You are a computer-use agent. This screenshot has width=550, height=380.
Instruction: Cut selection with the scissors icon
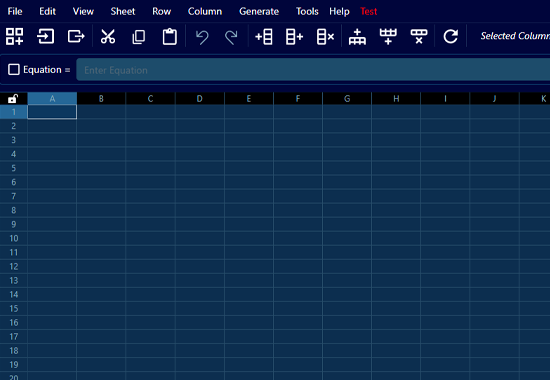[x=108, y=36]
